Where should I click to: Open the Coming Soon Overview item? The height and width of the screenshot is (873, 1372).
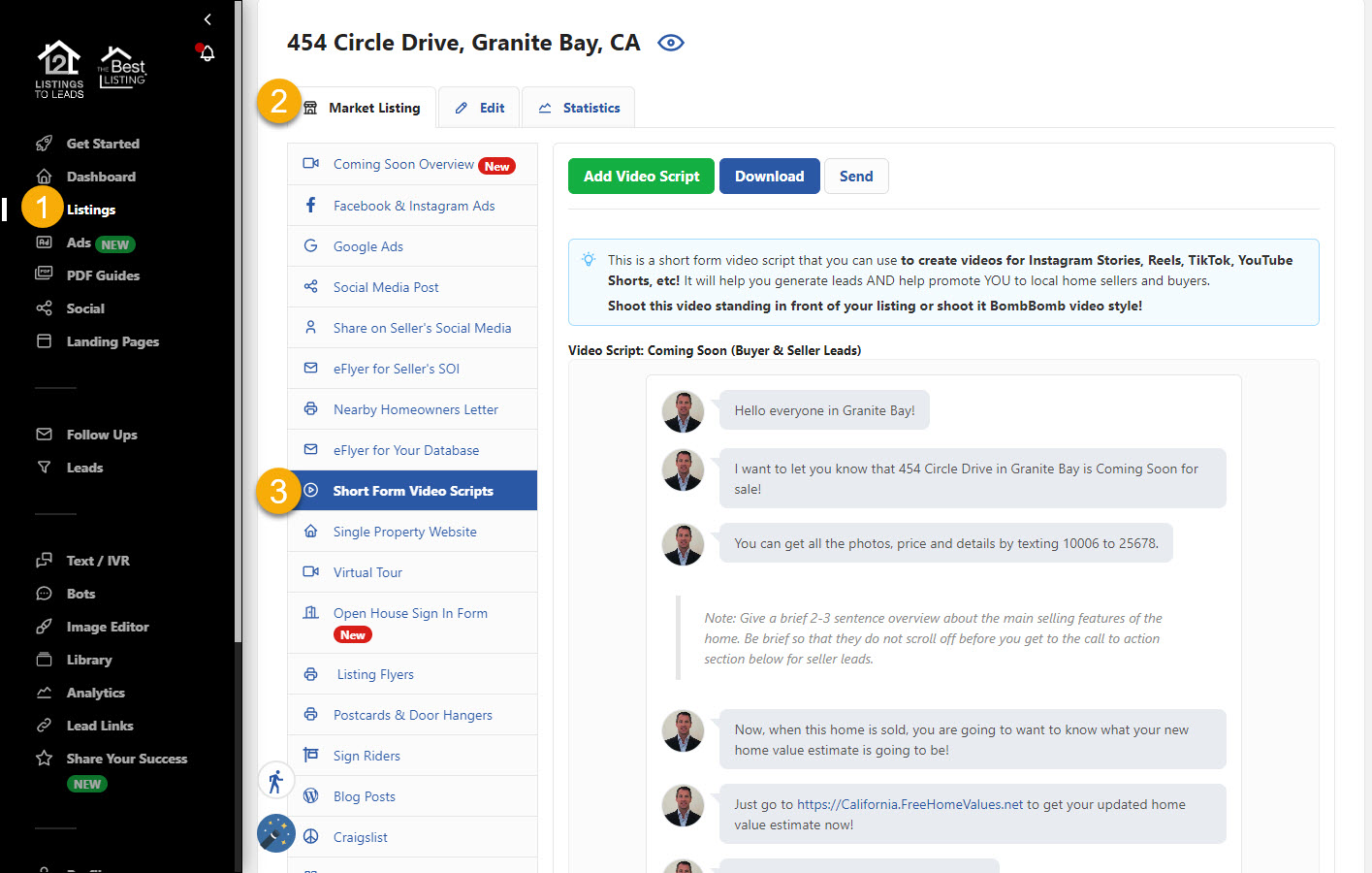coord(403,164)
